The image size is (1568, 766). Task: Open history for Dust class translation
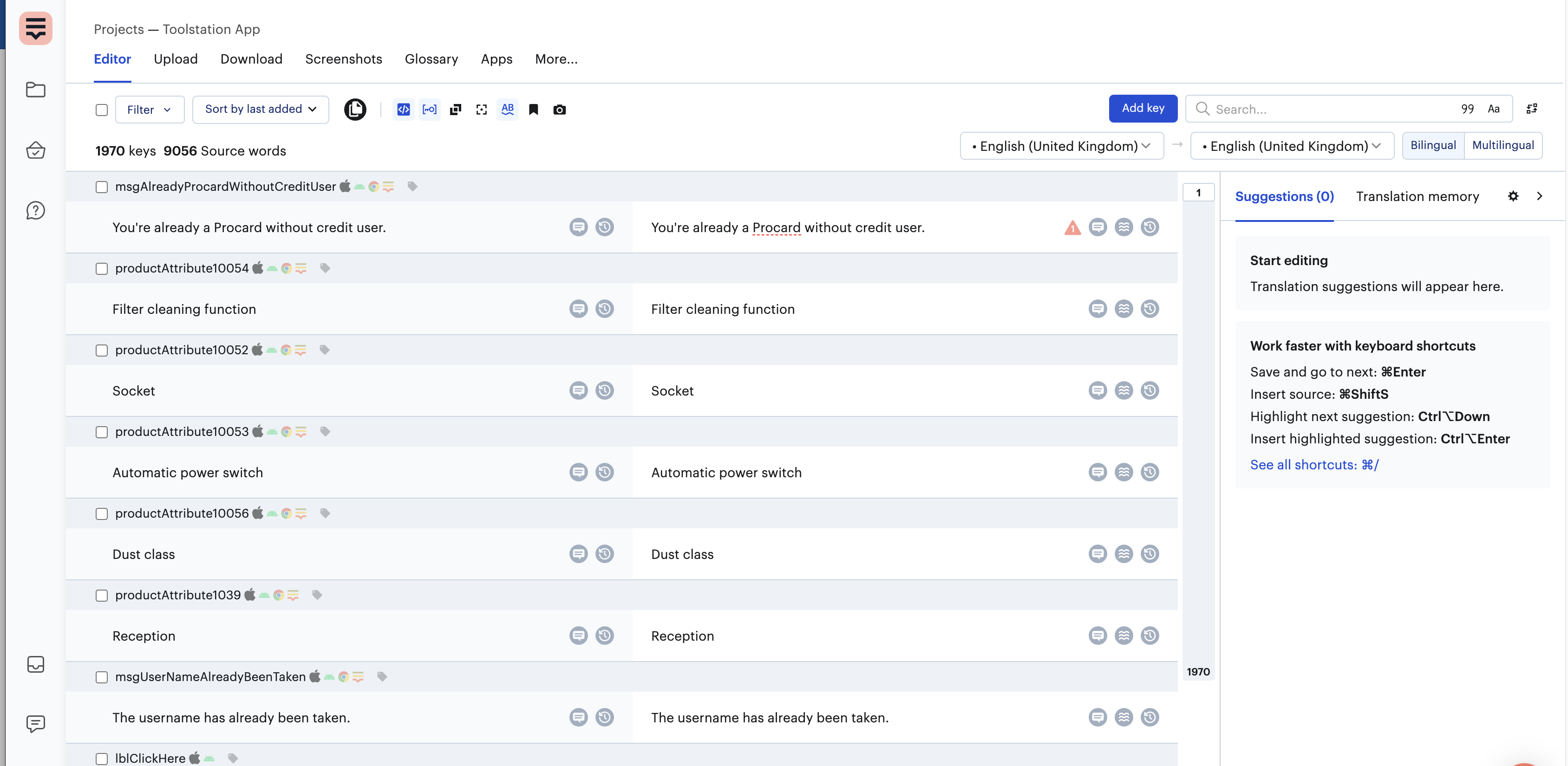pos(1149,554)
